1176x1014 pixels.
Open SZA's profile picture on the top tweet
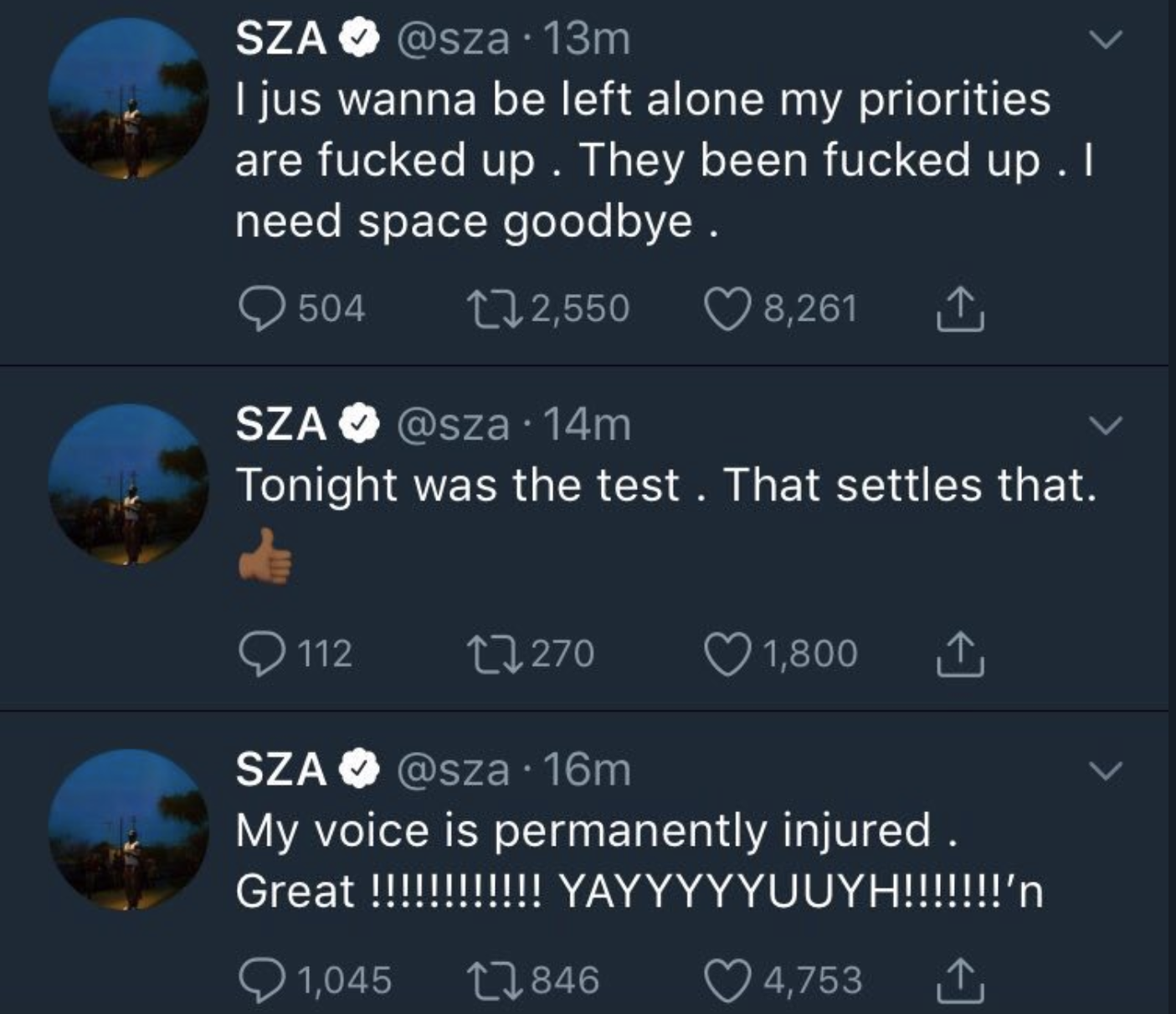coord(128,100)
